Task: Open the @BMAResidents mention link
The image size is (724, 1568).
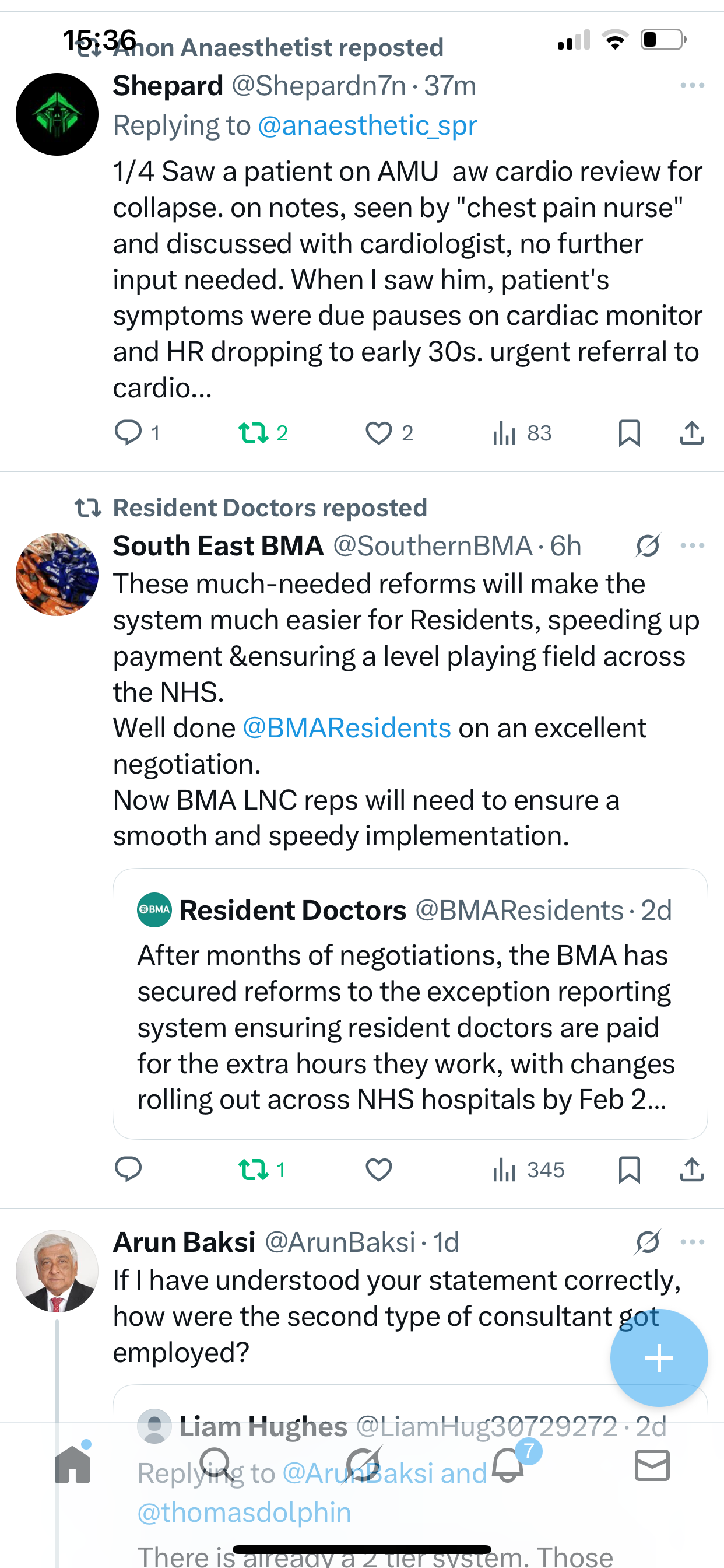Action: pyautogui.click(x=347, y=728)
